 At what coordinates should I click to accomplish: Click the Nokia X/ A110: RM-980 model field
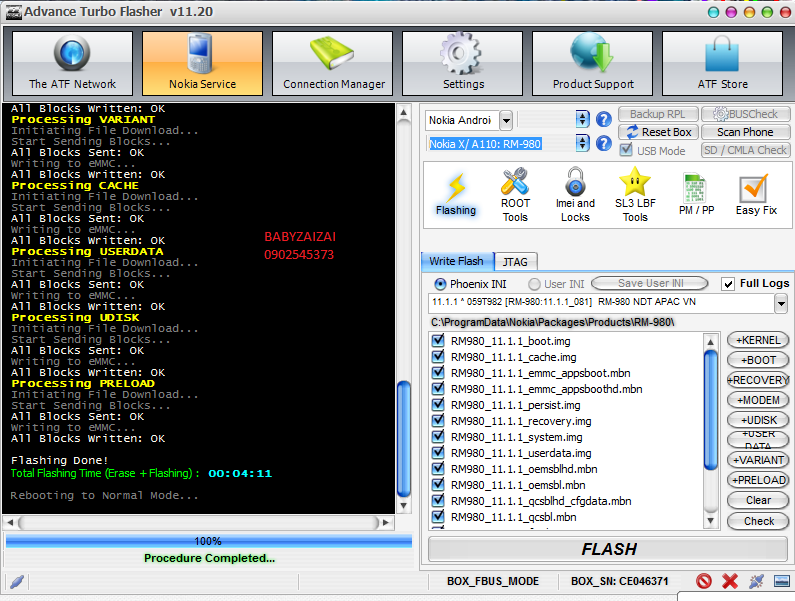tap(499, 144)
